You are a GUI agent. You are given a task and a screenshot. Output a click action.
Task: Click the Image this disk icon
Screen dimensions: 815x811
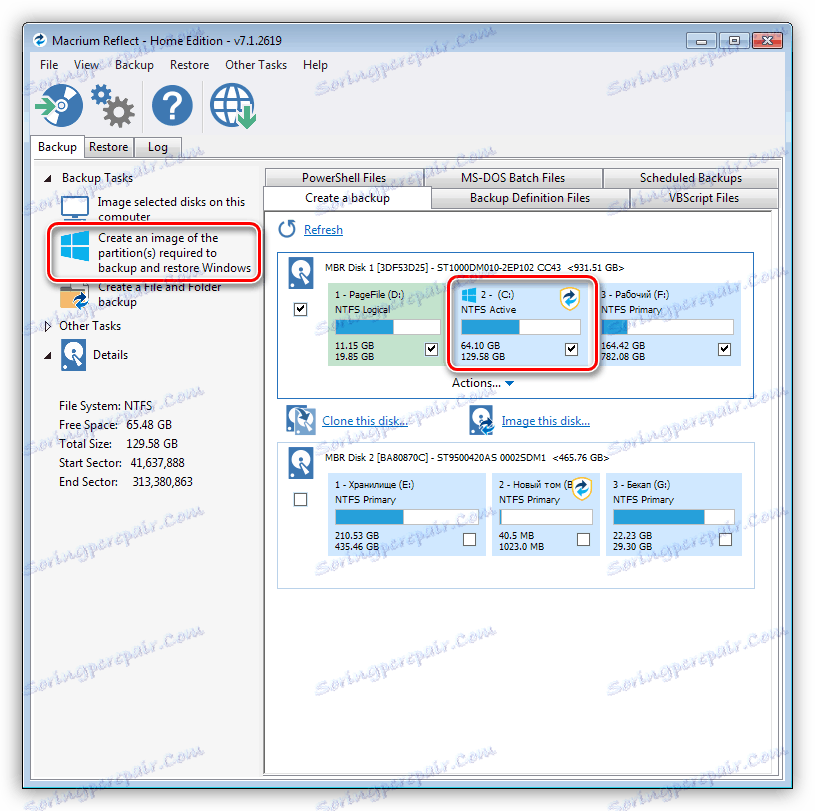pyautogui.click(x=481, y=420)
